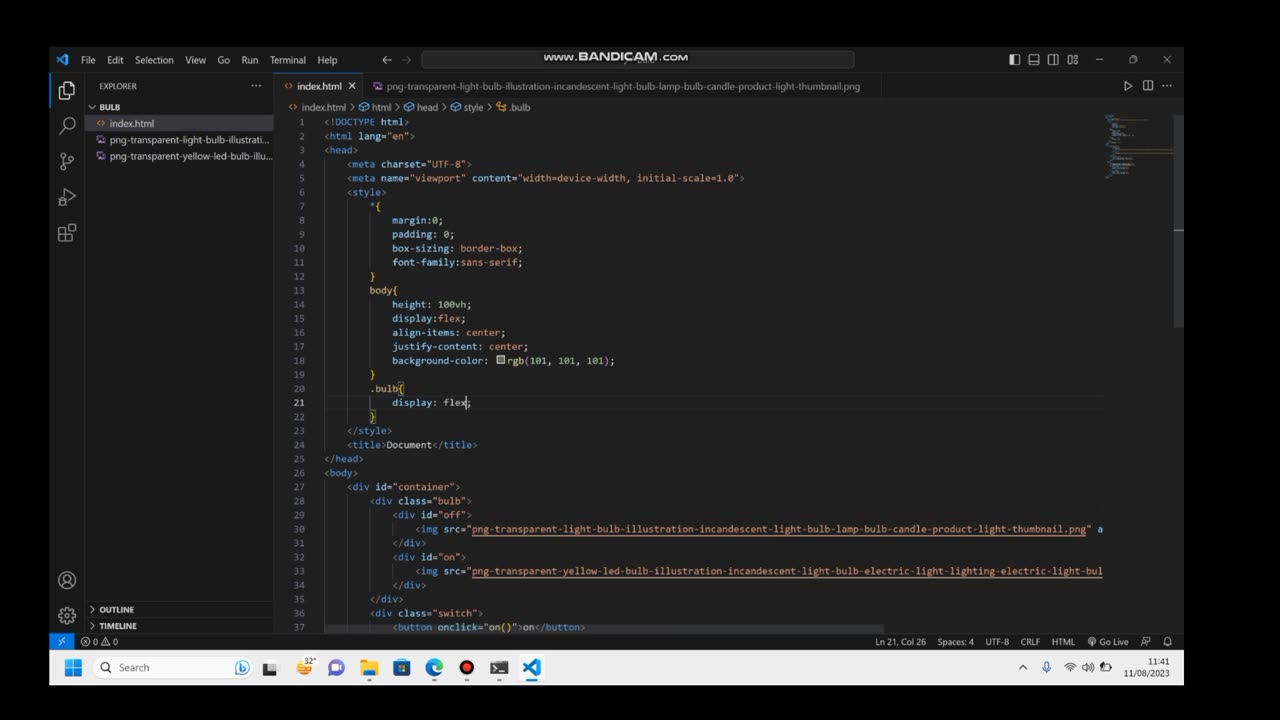This screenshot has width=1280, height=720.
Task: Open the Search view in activity bar
Action: pyautogui.click(x=67, y=126)
